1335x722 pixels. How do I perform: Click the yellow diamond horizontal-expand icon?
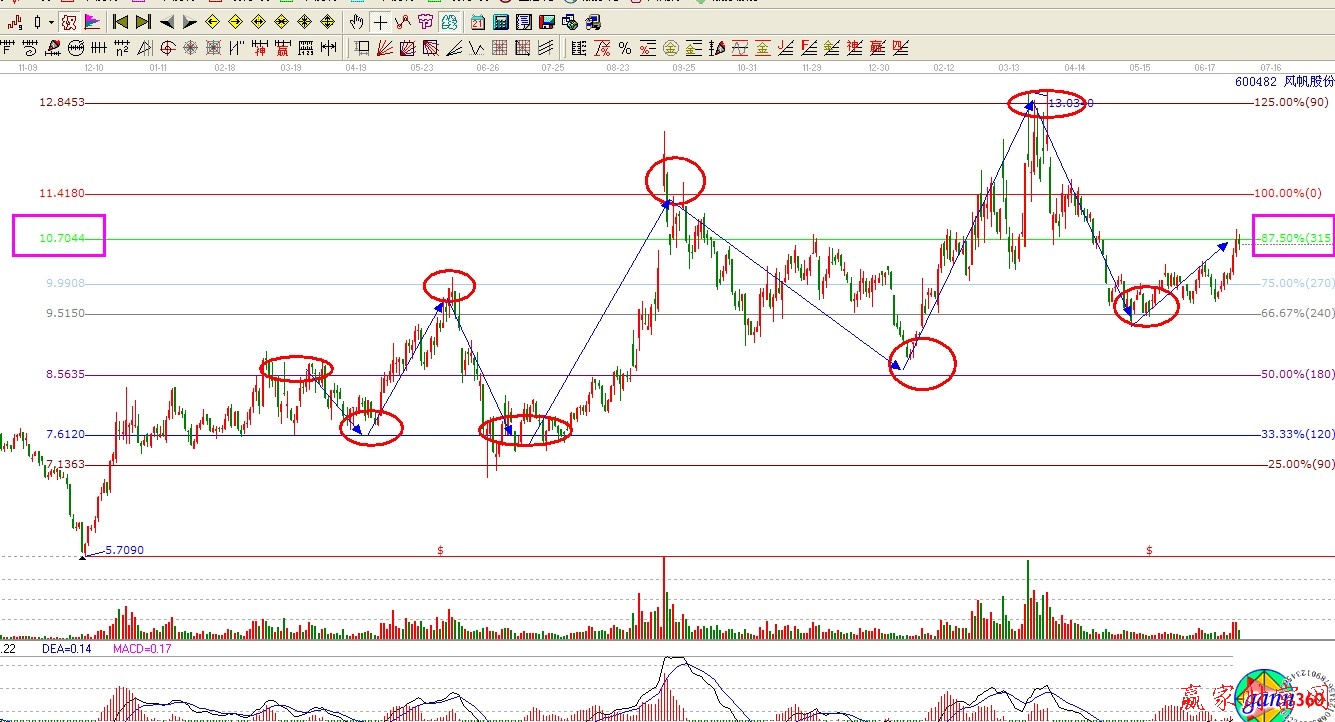[258, 22]
